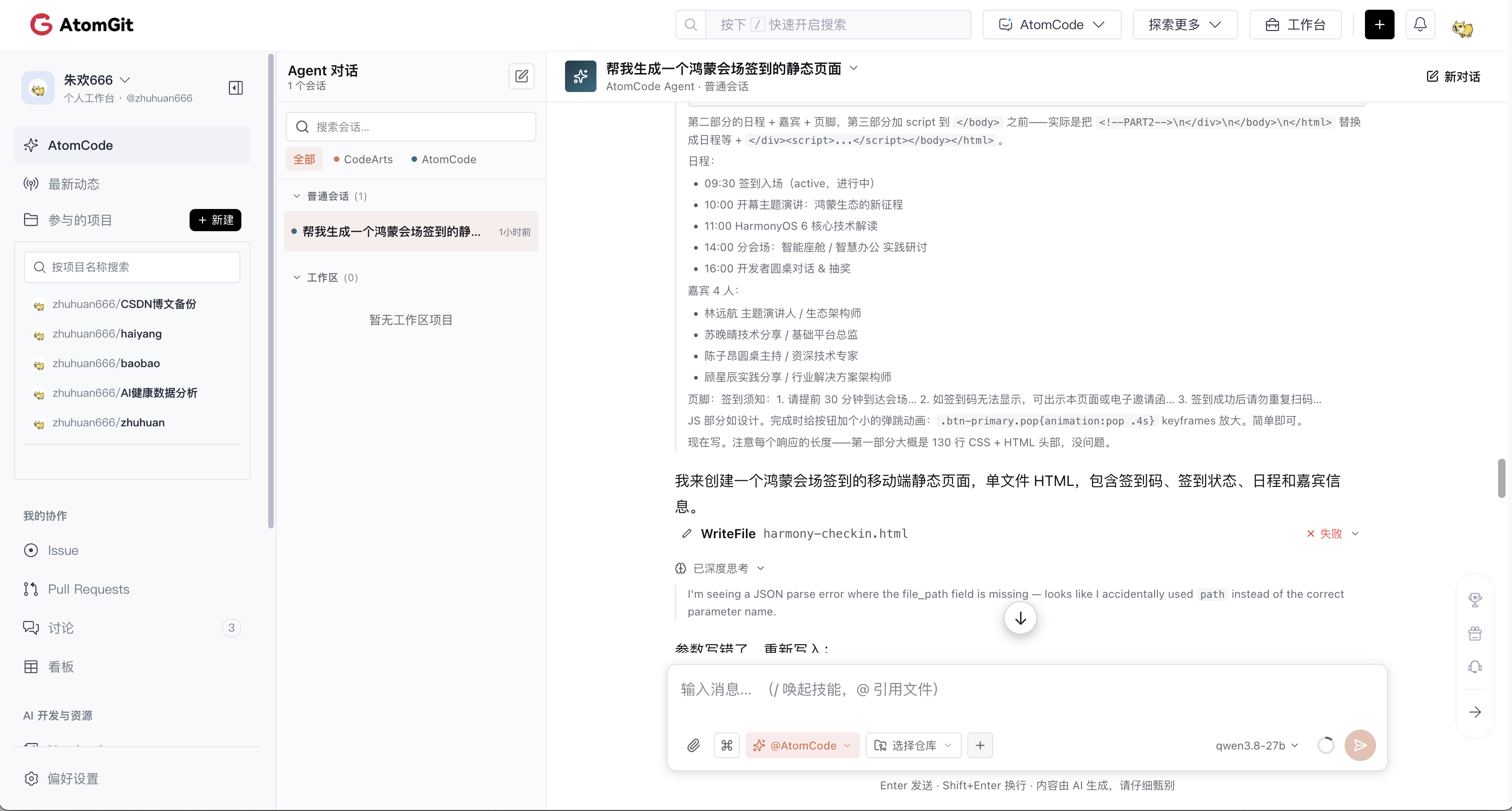Click the command shortcut icon in input bar
Screen dimensions: 1512x811
pyautogui.click(x=727, y=745)
